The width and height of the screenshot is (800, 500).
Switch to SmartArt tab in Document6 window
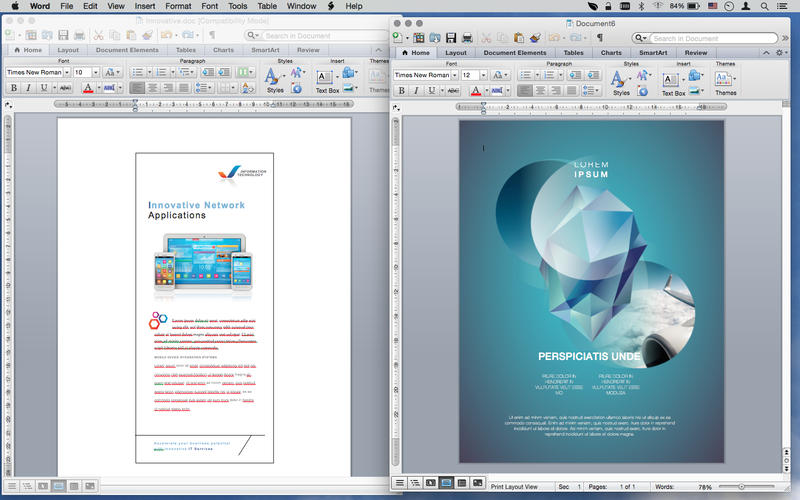pyautogui.click(x=652, y=52)
